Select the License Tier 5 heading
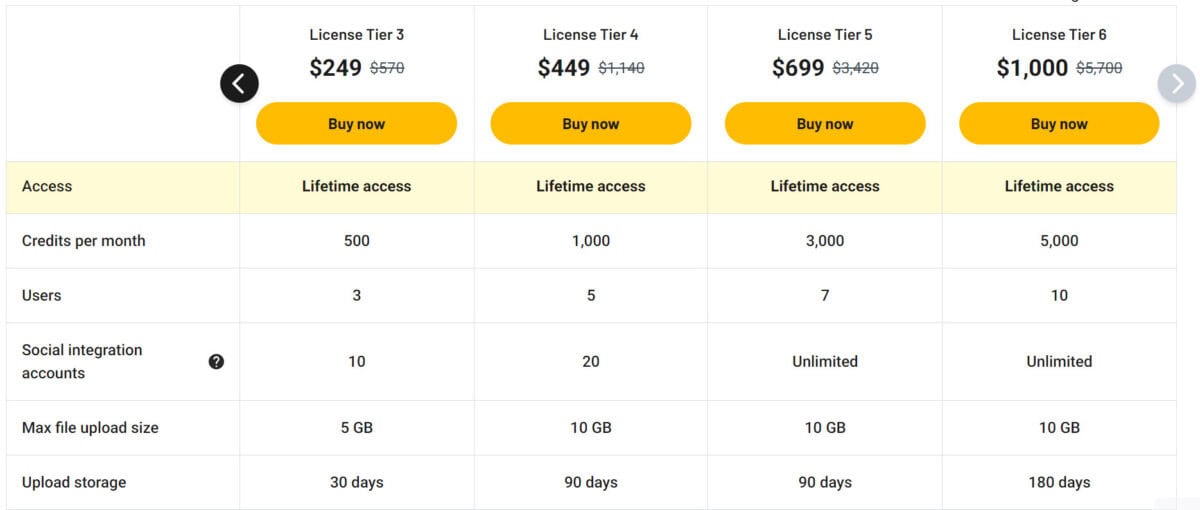This screenshot has height=510, width=1200. [x=824, y=35]
